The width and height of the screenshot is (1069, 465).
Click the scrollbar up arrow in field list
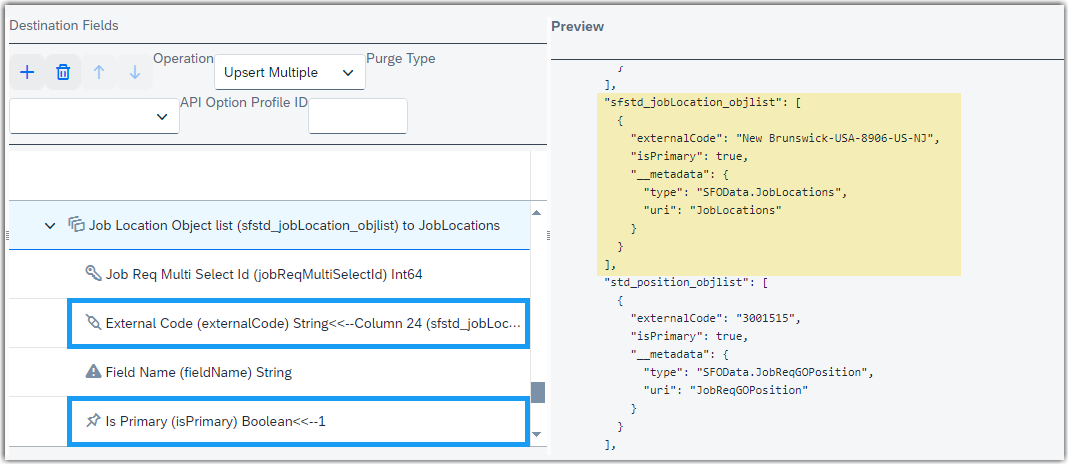coord(537,213)
